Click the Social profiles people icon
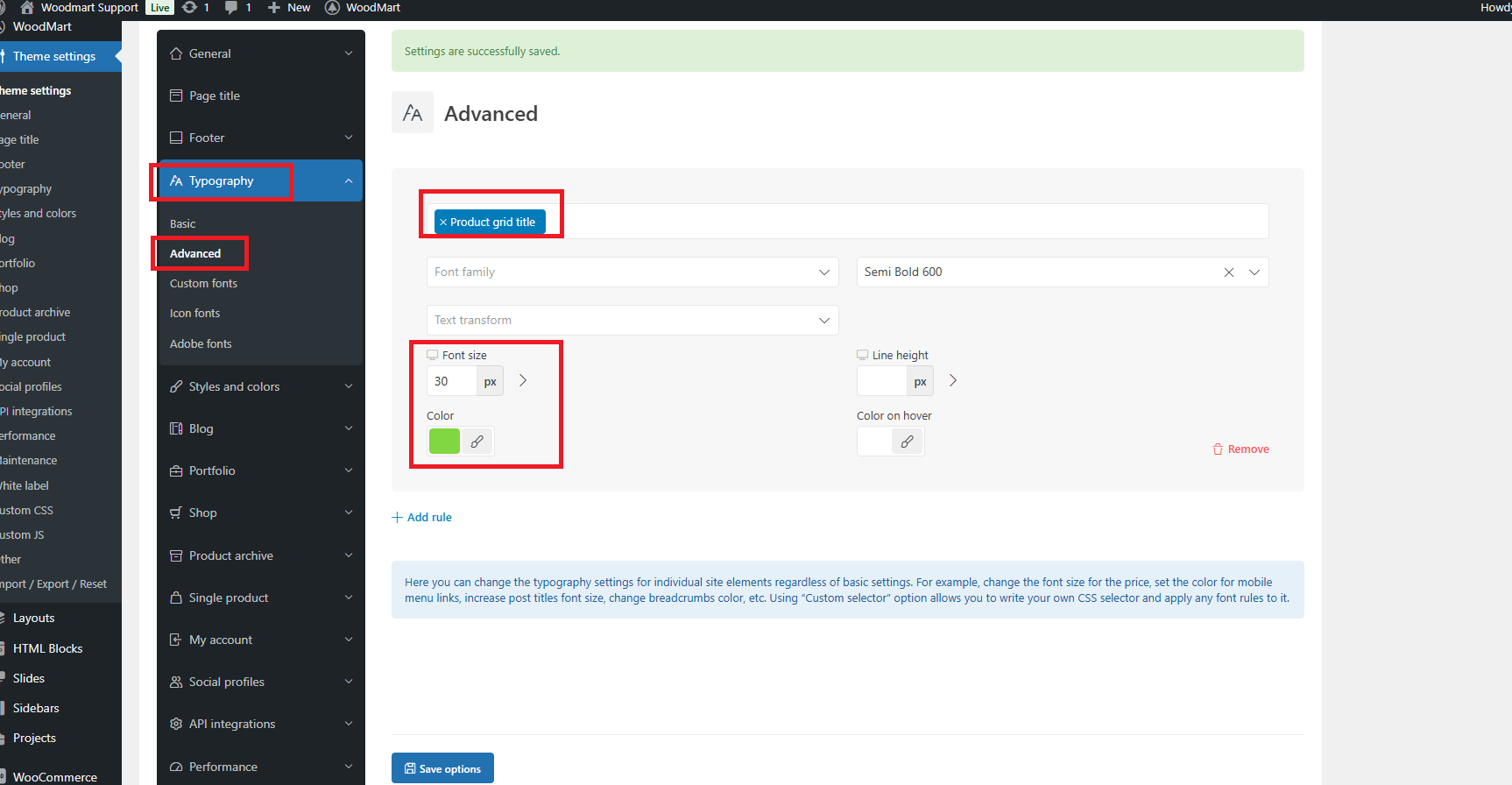 coord(176,682)
